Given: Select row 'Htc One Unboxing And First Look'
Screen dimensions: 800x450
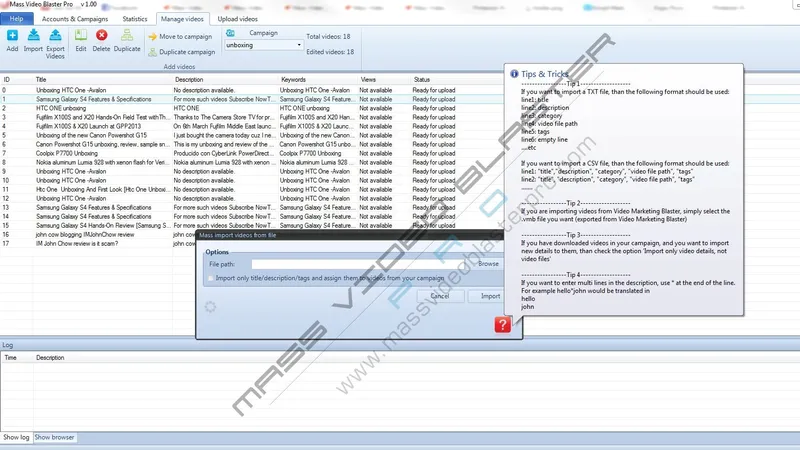Looking at the screenshot, I should (250, 189).
